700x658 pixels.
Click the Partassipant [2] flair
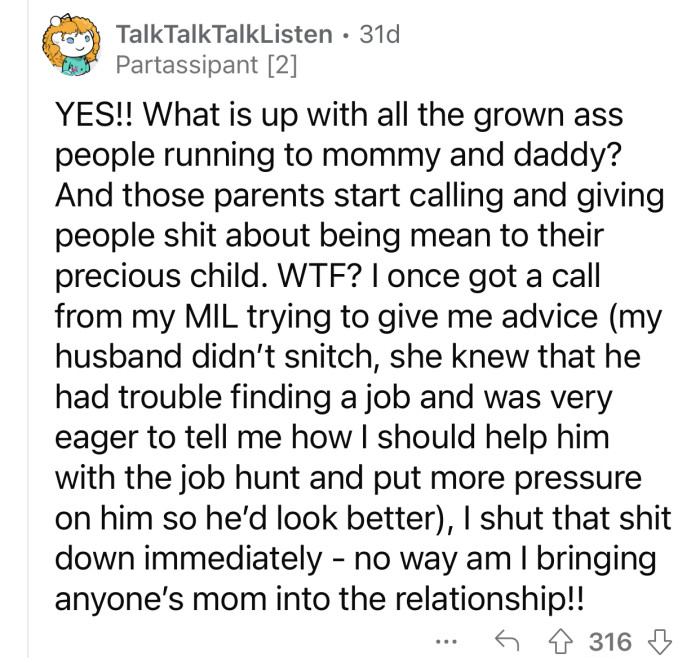206,65
